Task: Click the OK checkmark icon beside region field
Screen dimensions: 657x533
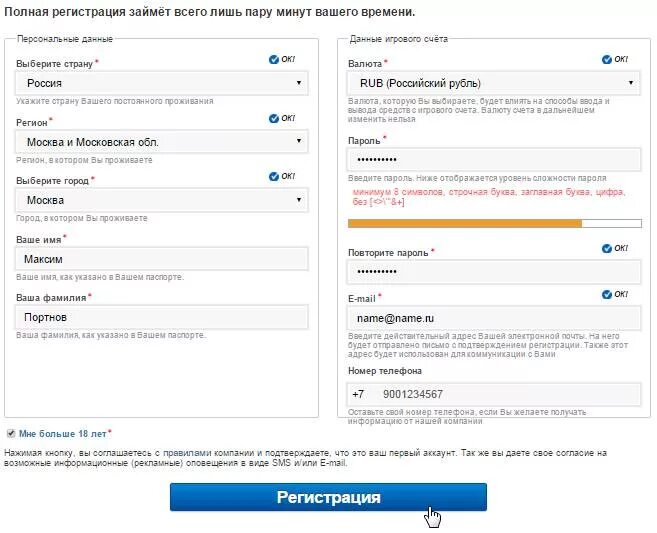Action: 274,118
